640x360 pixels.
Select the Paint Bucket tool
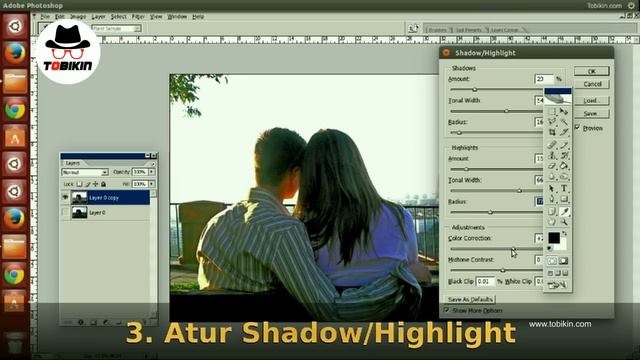pos(564,166)
